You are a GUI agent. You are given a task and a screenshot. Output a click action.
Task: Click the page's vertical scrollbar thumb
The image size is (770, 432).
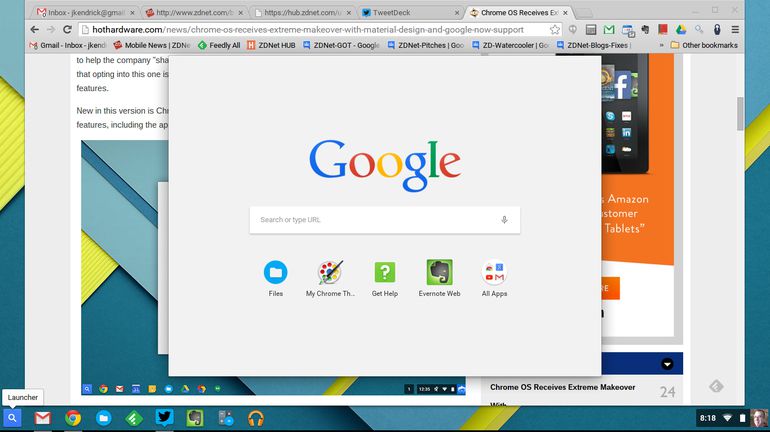click(740, 114)
